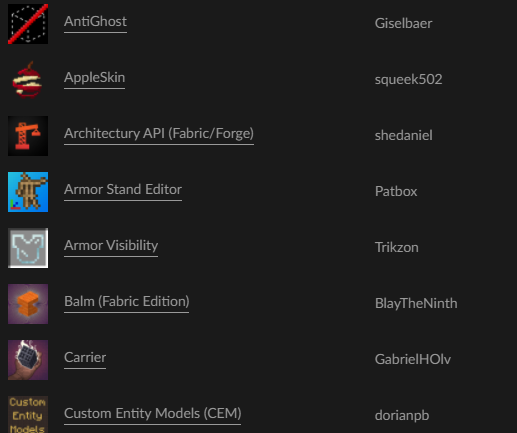The height and width of the screenshot is (433, 517).
Task: Select author name shedaniel
Action: tap(404, 136)
